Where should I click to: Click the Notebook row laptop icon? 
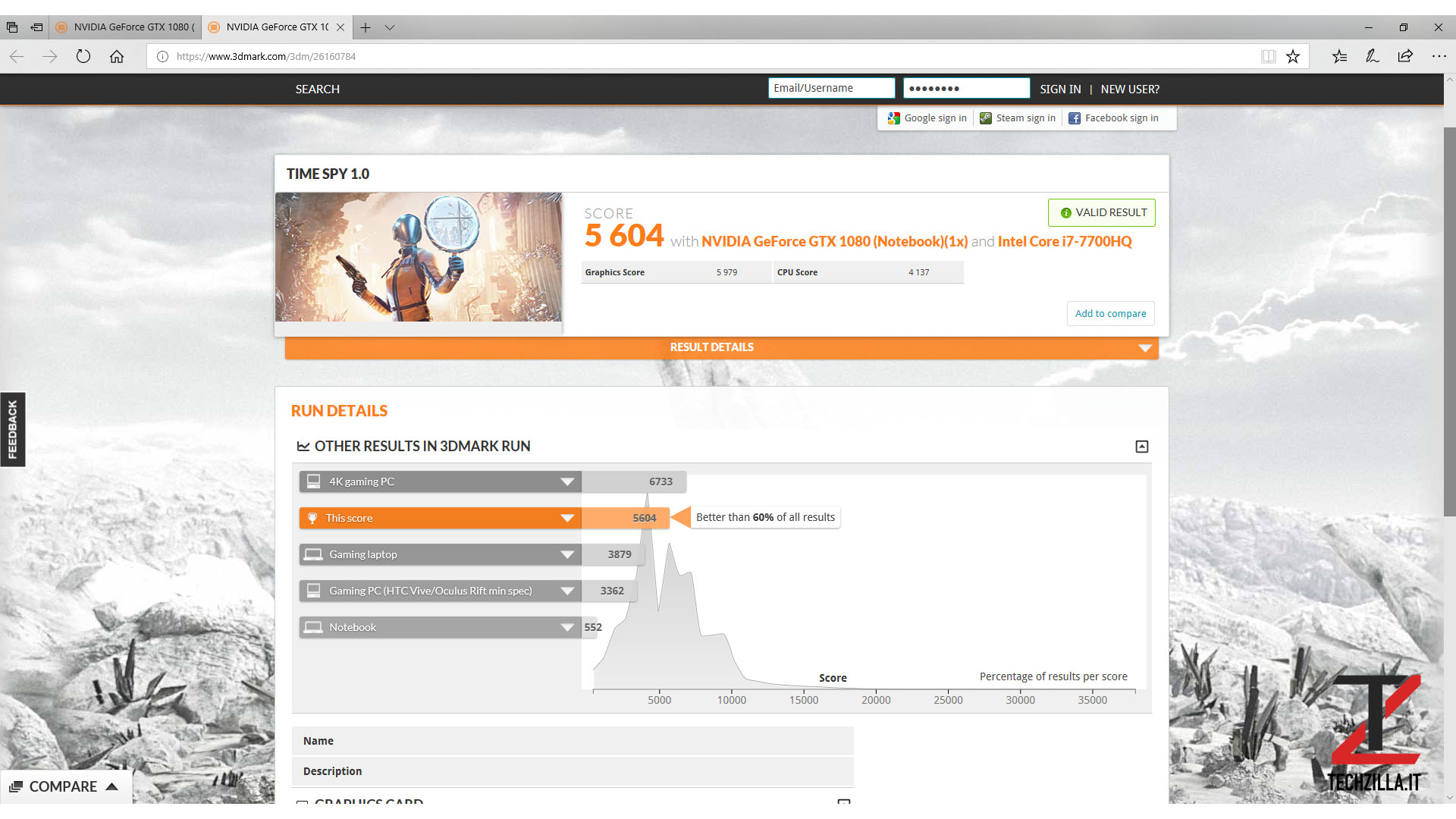click(313, 627)
